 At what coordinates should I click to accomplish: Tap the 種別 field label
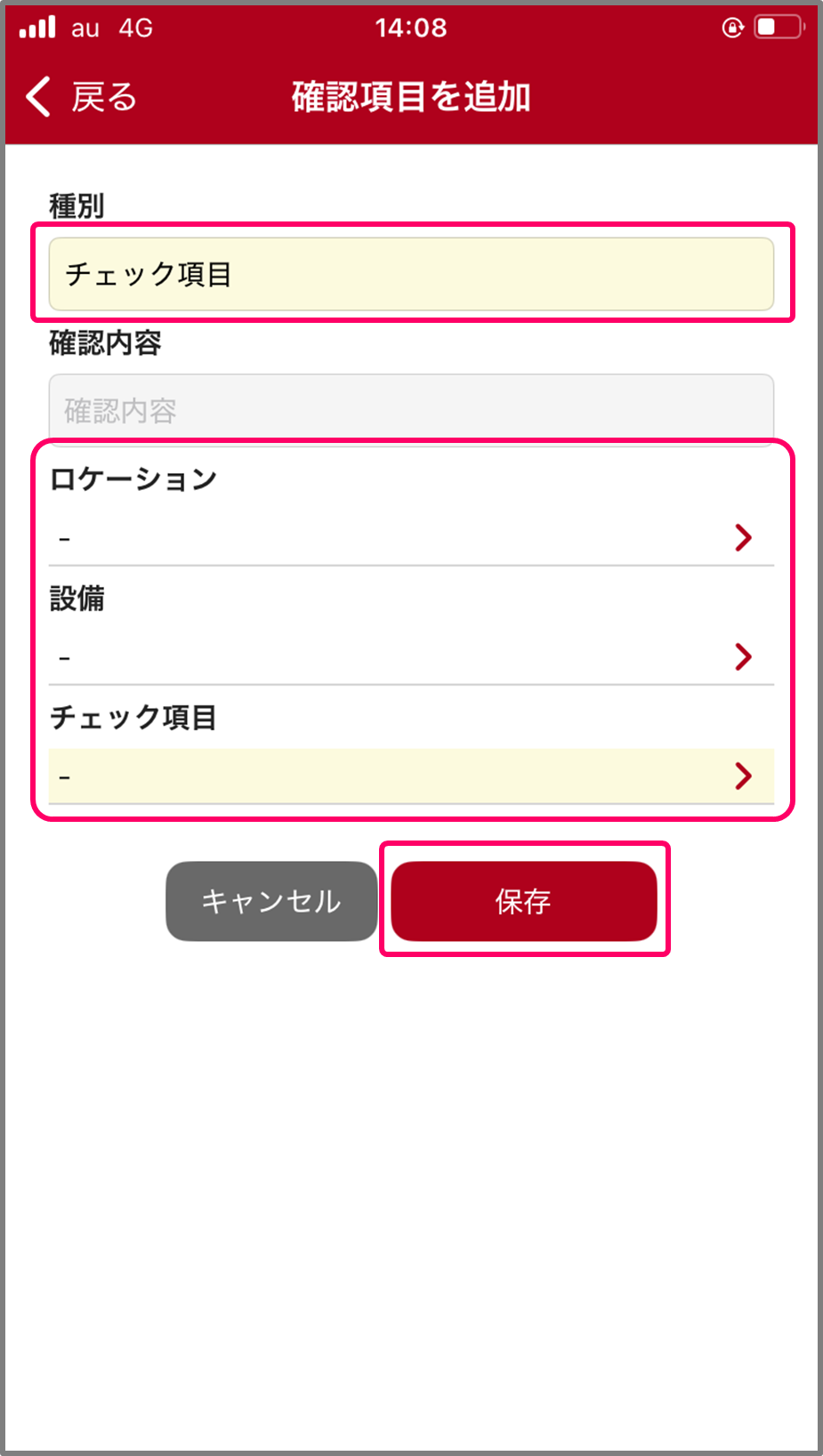[x=77, y=206]
